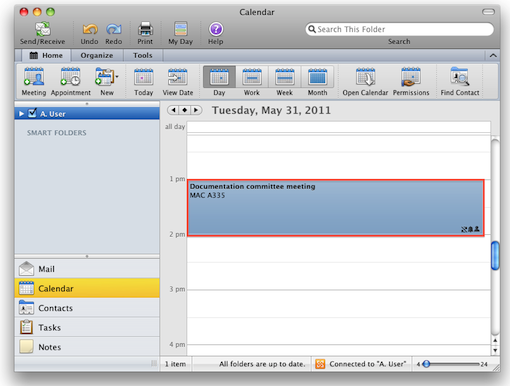Switch to Month view
Image resolution: width=510 pixels, height=386 pixels.
[x=317, y=81]
